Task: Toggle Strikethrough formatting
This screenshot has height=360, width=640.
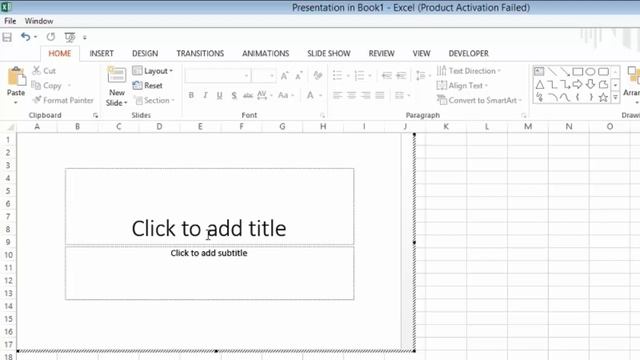Action: pos(248,95)
